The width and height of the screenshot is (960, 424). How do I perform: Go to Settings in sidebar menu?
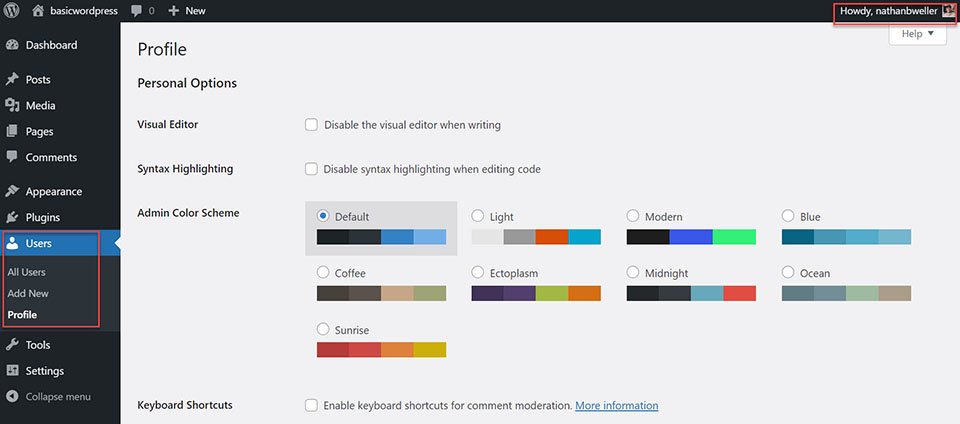[44, 371]
